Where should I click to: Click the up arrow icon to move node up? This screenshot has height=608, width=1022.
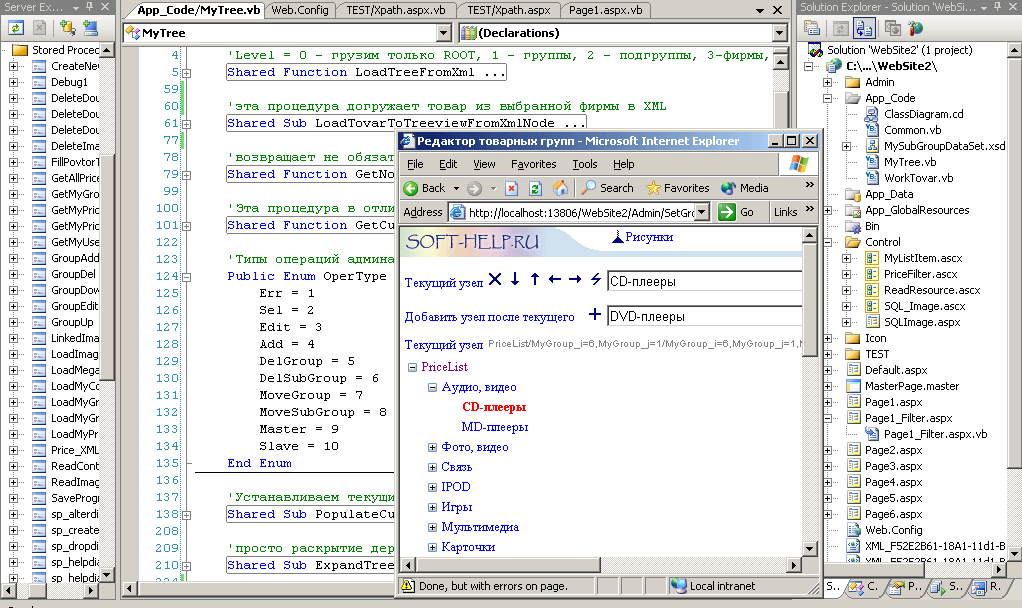(x=534, y=280)
